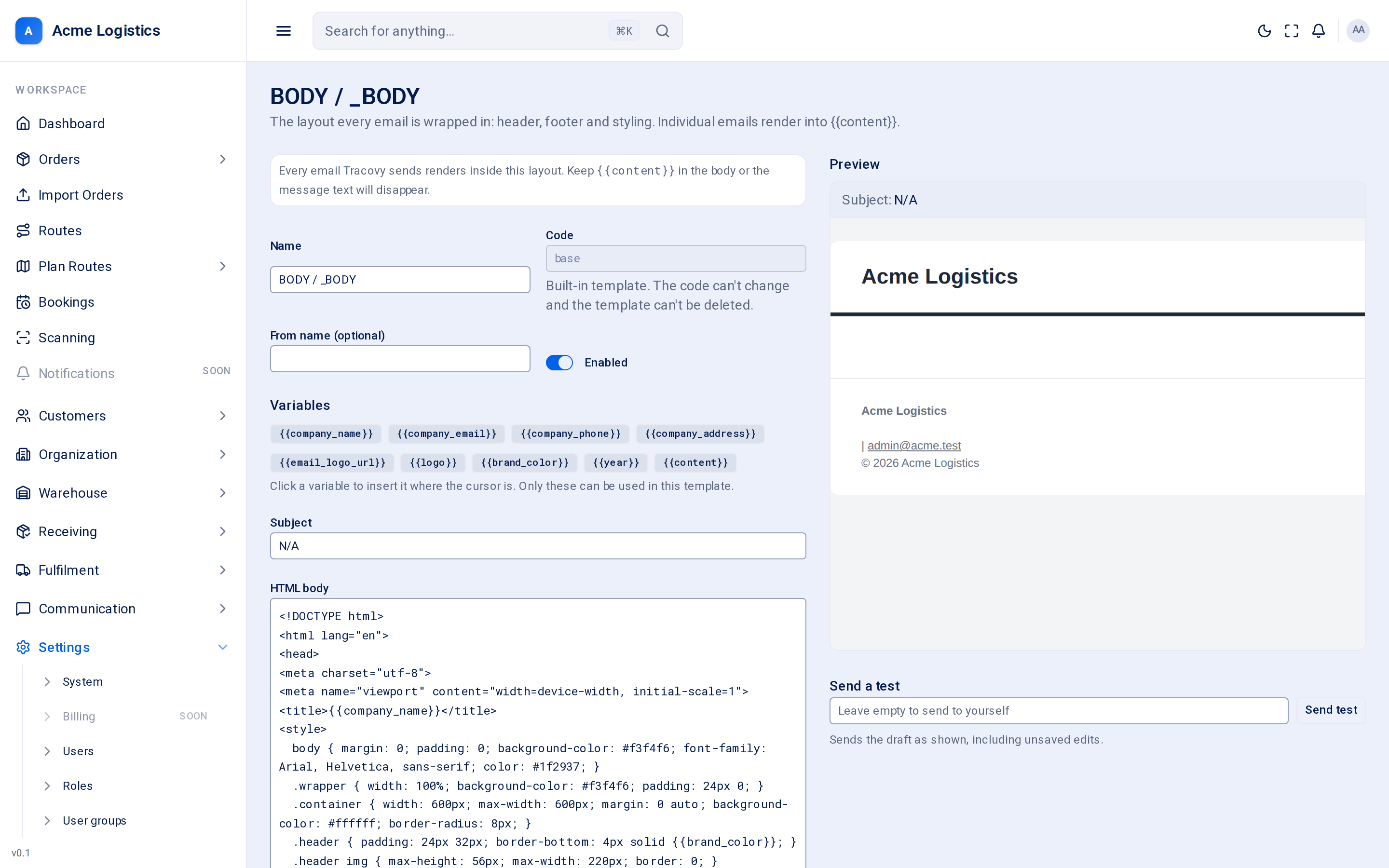Expand the Receiving chevron
Viewport: 1389px width, 868px height.
pyautogui.click(x=223, y=531)
